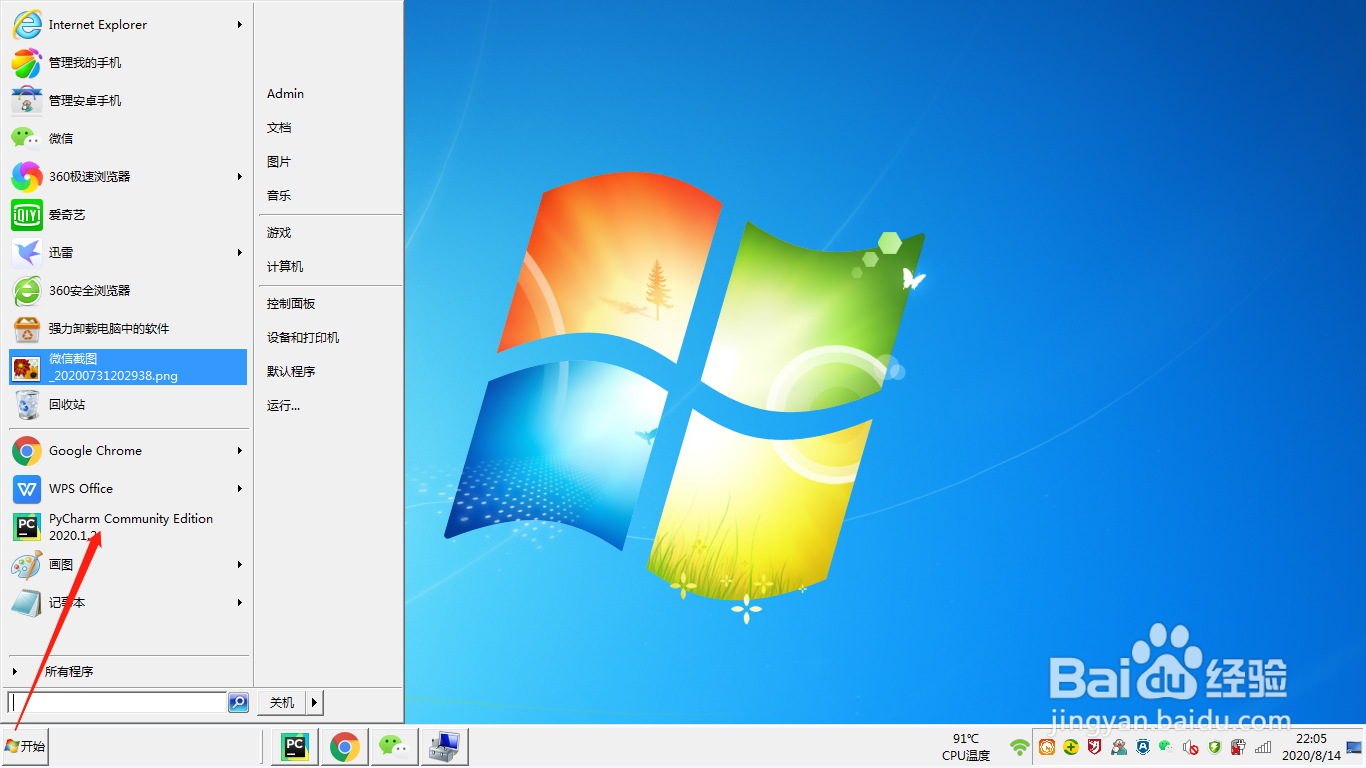Image resolution: width=1366 pixels, height=768 pixels.
Task: Launch 微信 from the Start menu list
Action: pyautogui.click(x=128, y=138)
